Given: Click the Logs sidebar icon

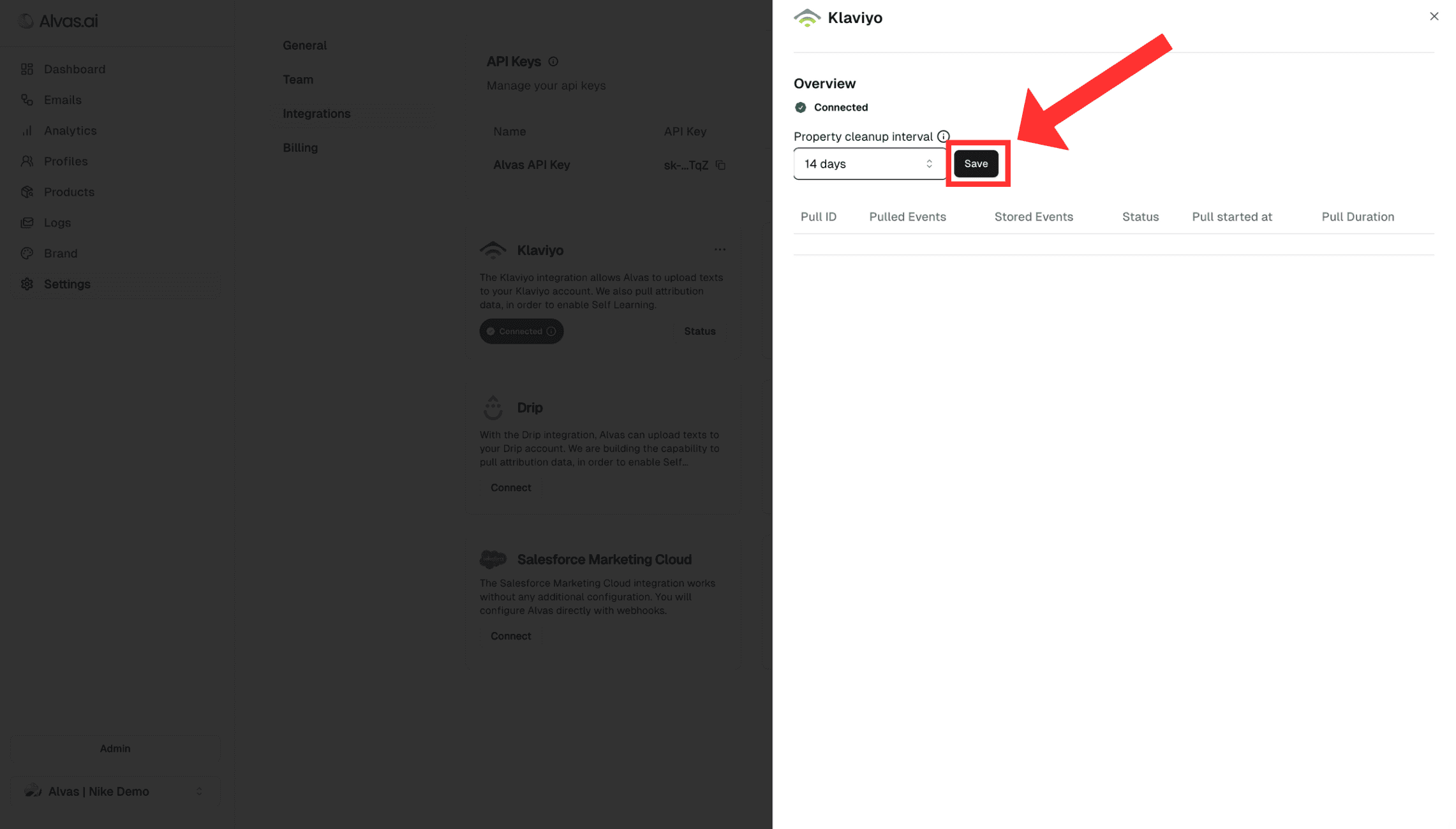Looking at the screenshot, I should tap(27, 223).
